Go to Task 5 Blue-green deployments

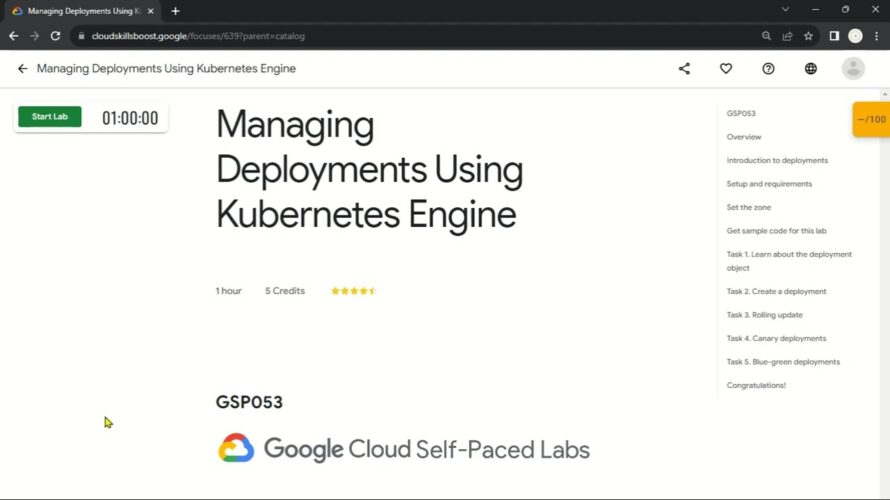click(783, 362)
